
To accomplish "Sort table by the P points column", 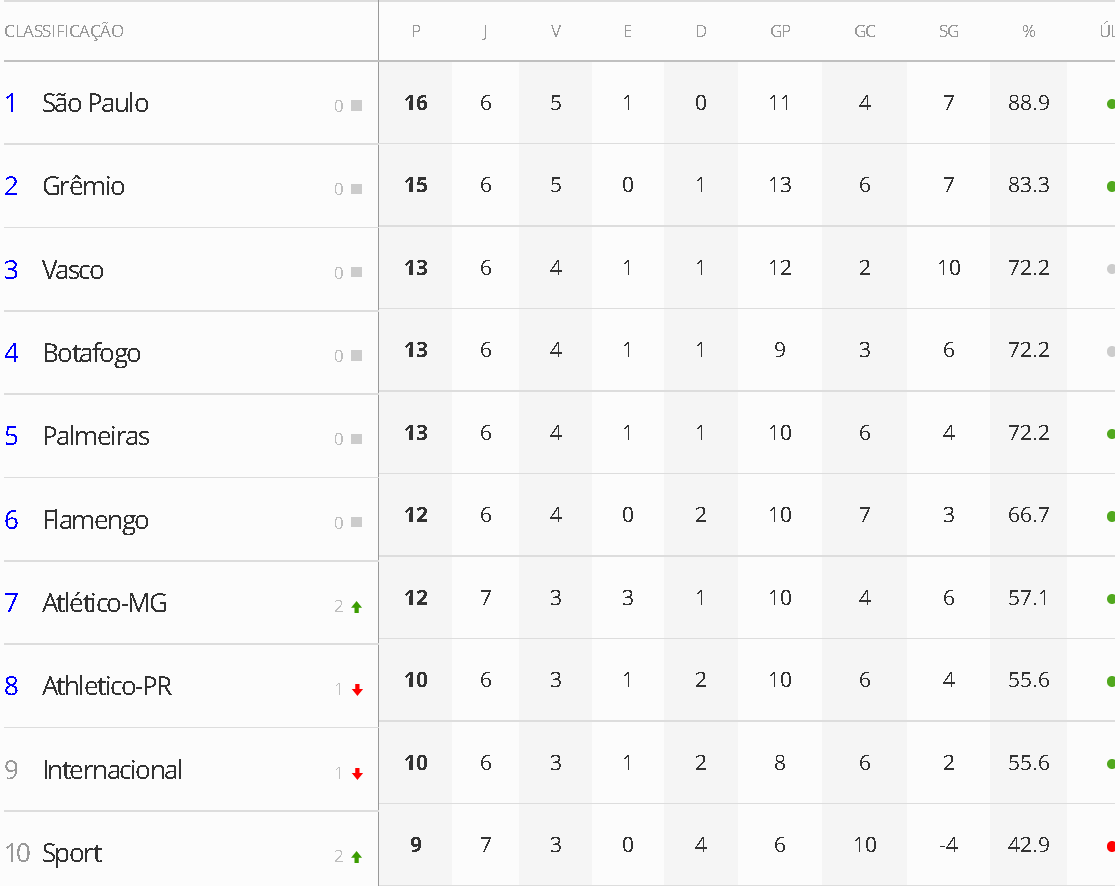I will point(416,31).
